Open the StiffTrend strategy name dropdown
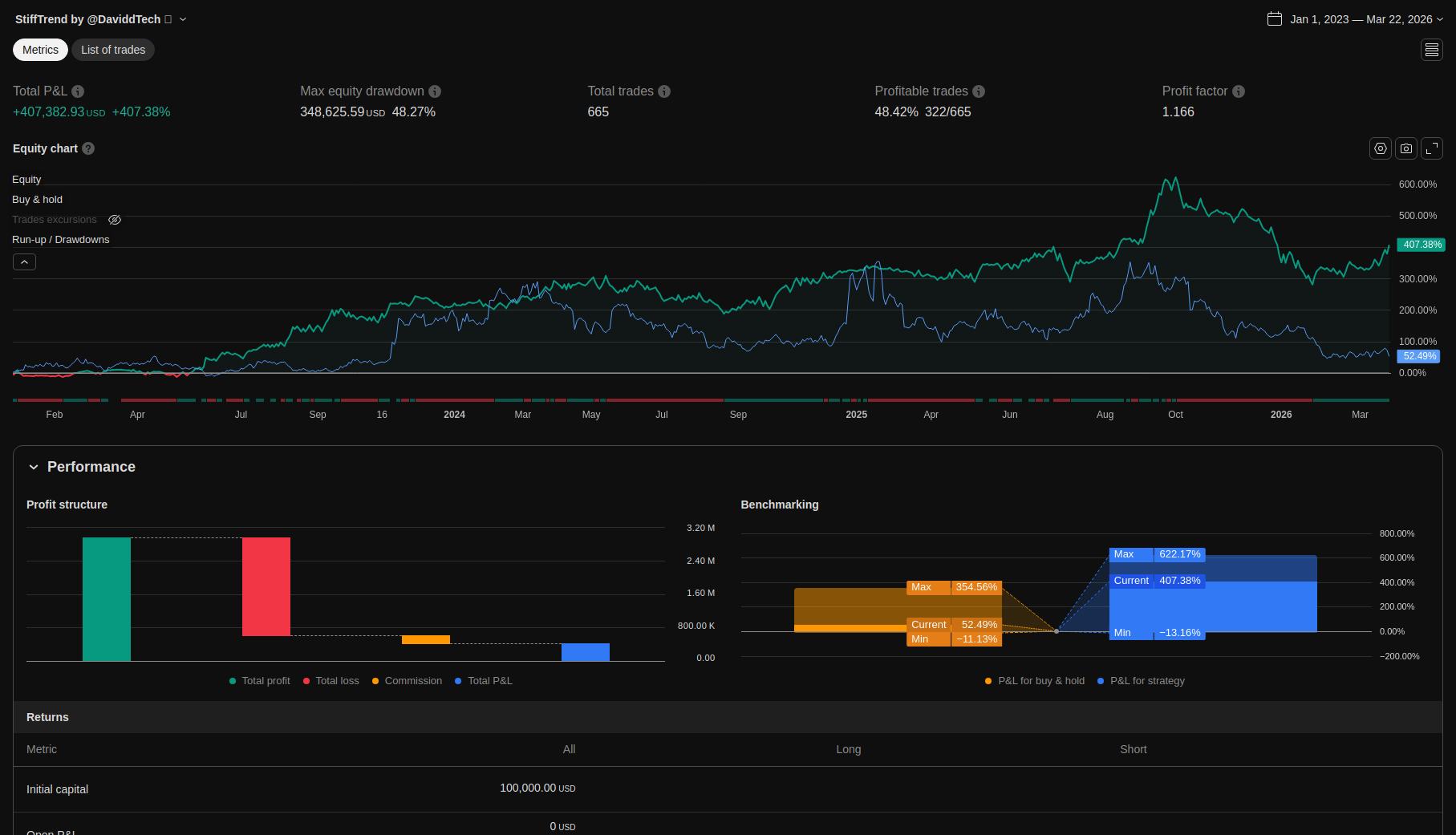Viewport: 1456px width, 835px height. click(x=183, y=19)
